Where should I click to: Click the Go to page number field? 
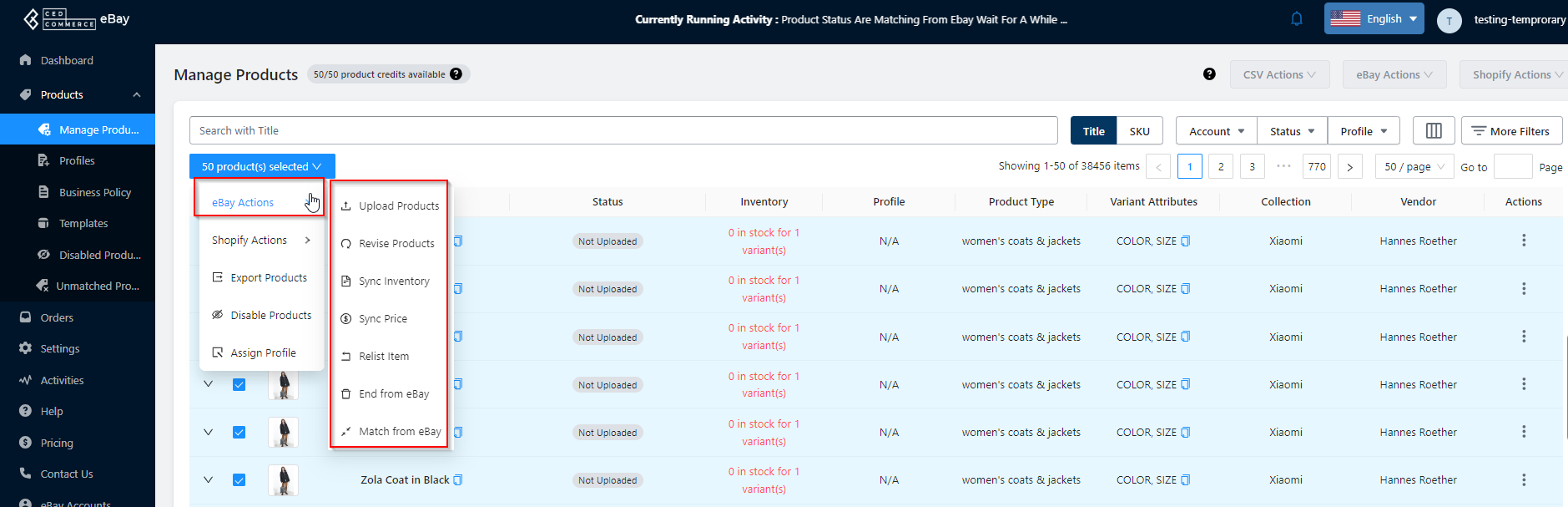coord(1513,167)
